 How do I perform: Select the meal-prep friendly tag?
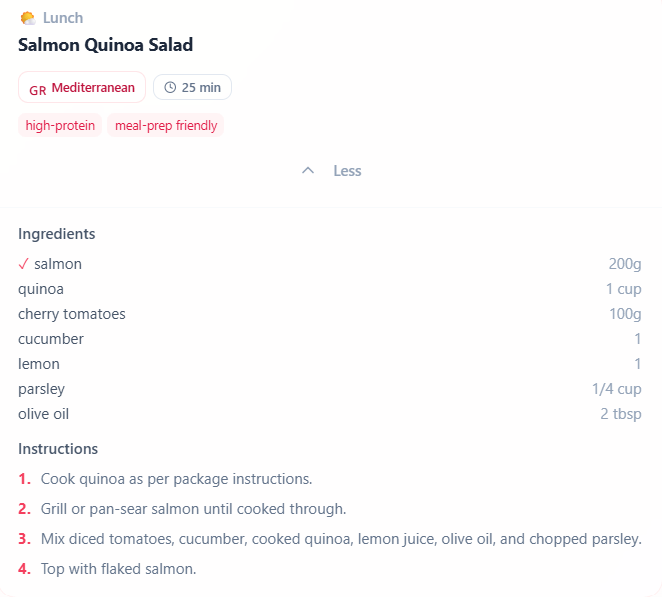click(166, 125)
